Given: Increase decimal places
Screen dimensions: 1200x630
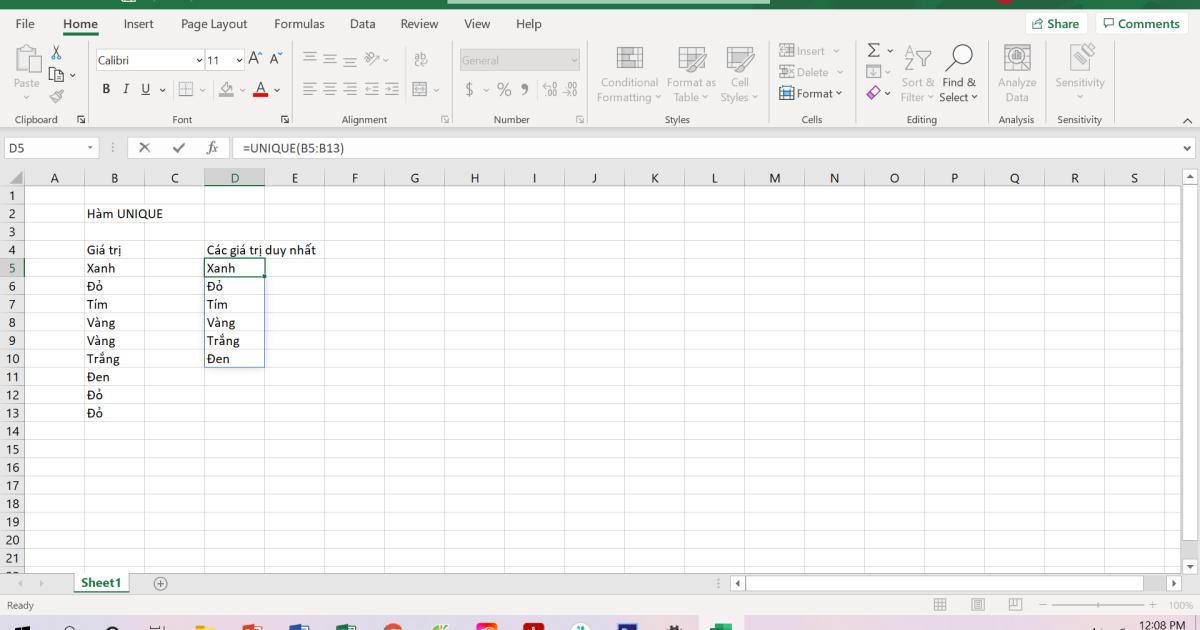Looking at the screenshot, I should point(549,90).
